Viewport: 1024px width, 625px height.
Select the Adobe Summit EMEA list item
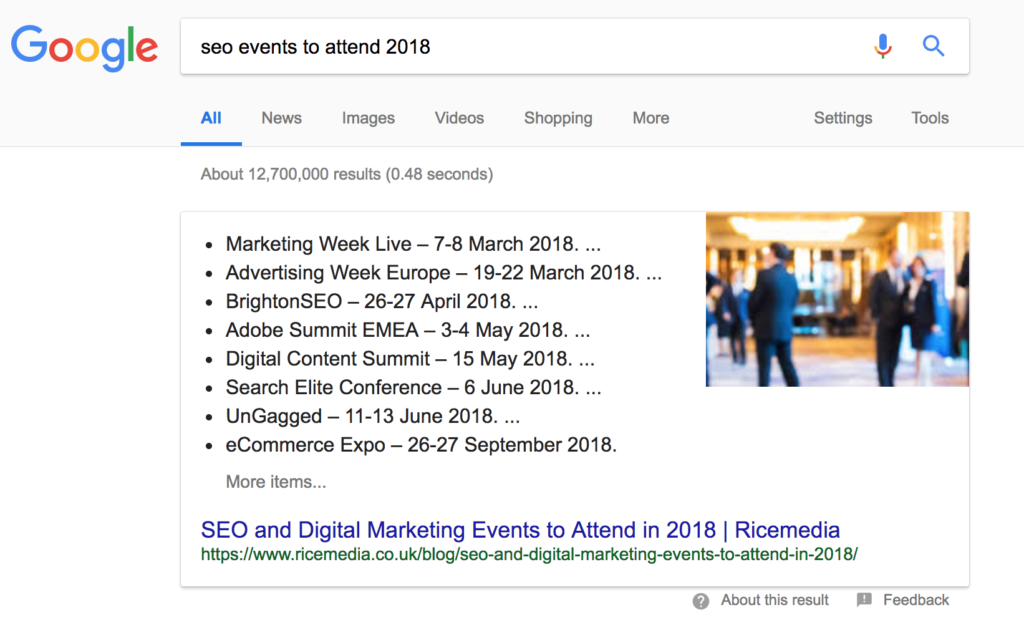(408, 330)
